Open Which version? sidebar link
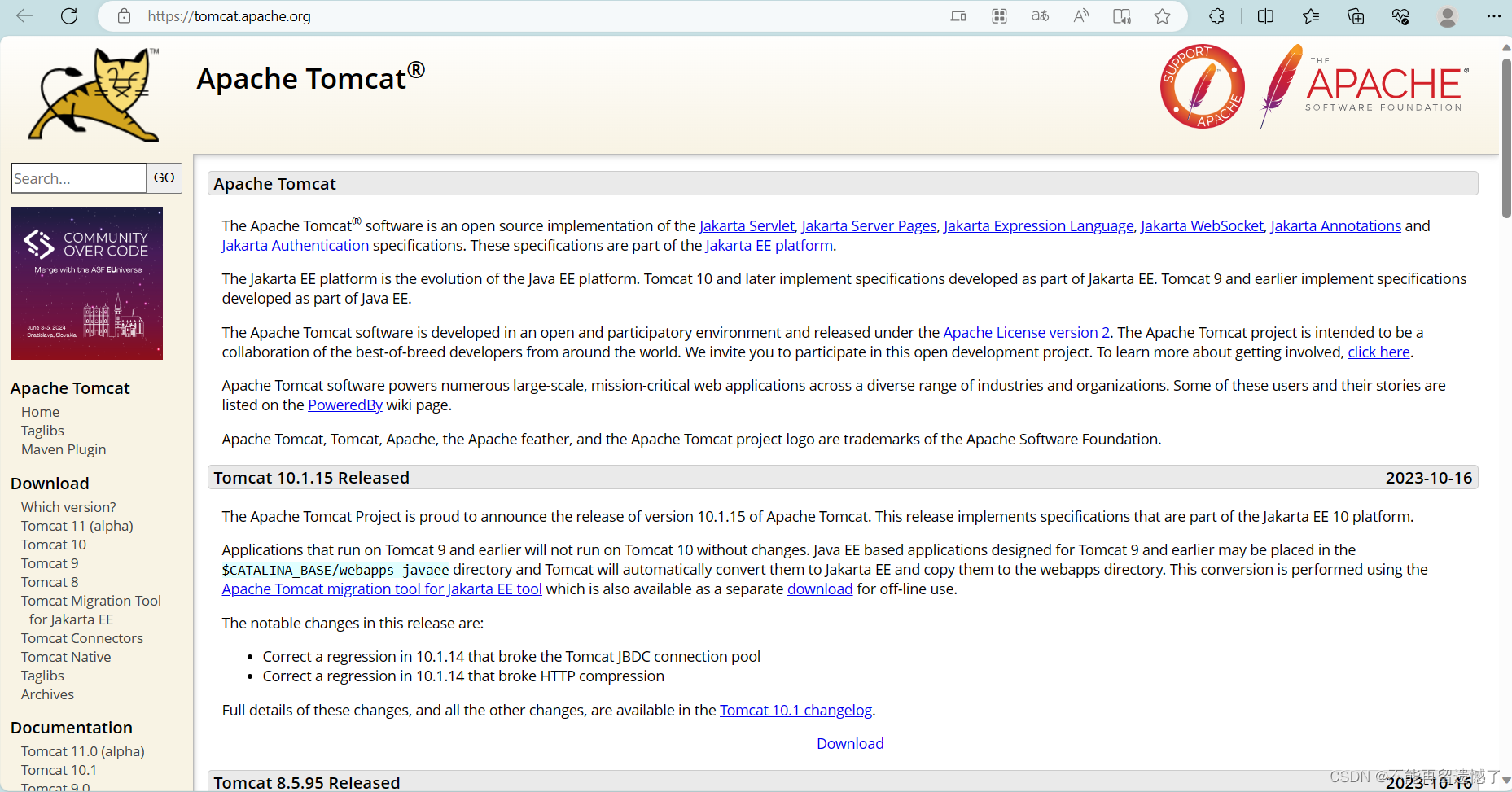The image size is (1512, 792). click(68, 507)
